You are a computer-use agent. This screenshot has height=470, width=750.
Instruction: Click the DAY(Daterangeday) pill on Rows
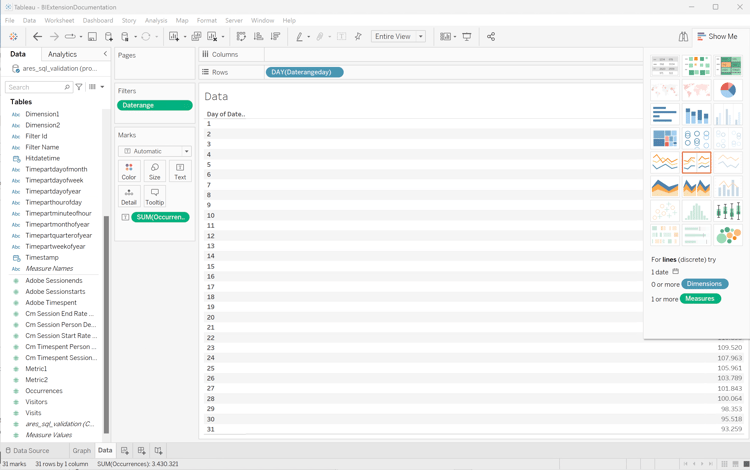[305, 72]
